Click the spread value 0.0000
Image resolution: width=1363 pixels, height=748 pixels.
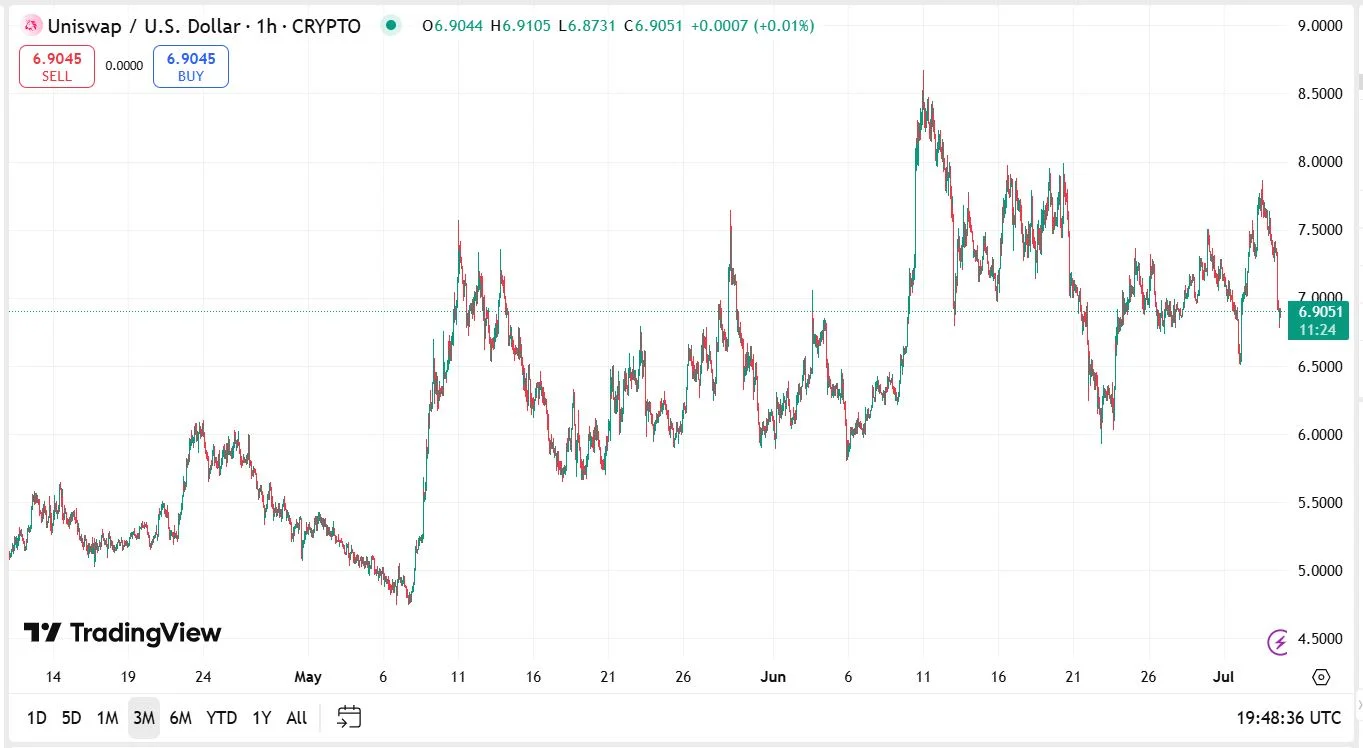pyautogui.click(x=124, y=66)
